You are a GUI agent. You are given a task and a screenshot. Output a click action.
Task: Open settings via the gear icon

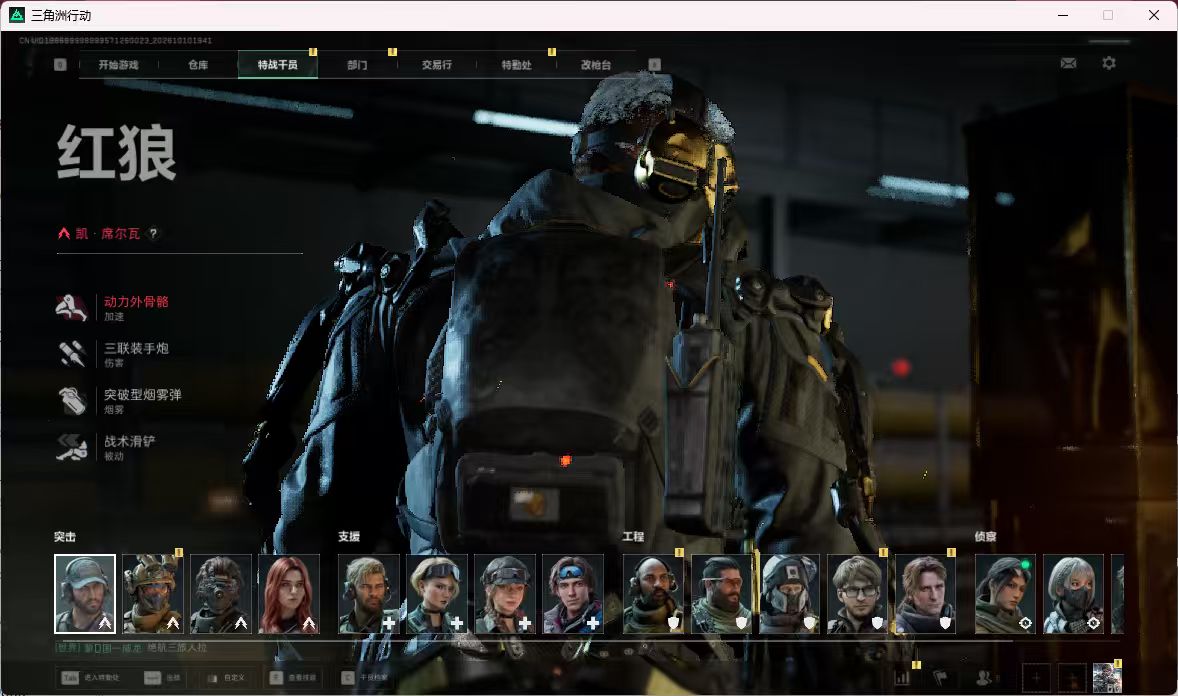click(x=1109, y=63)
